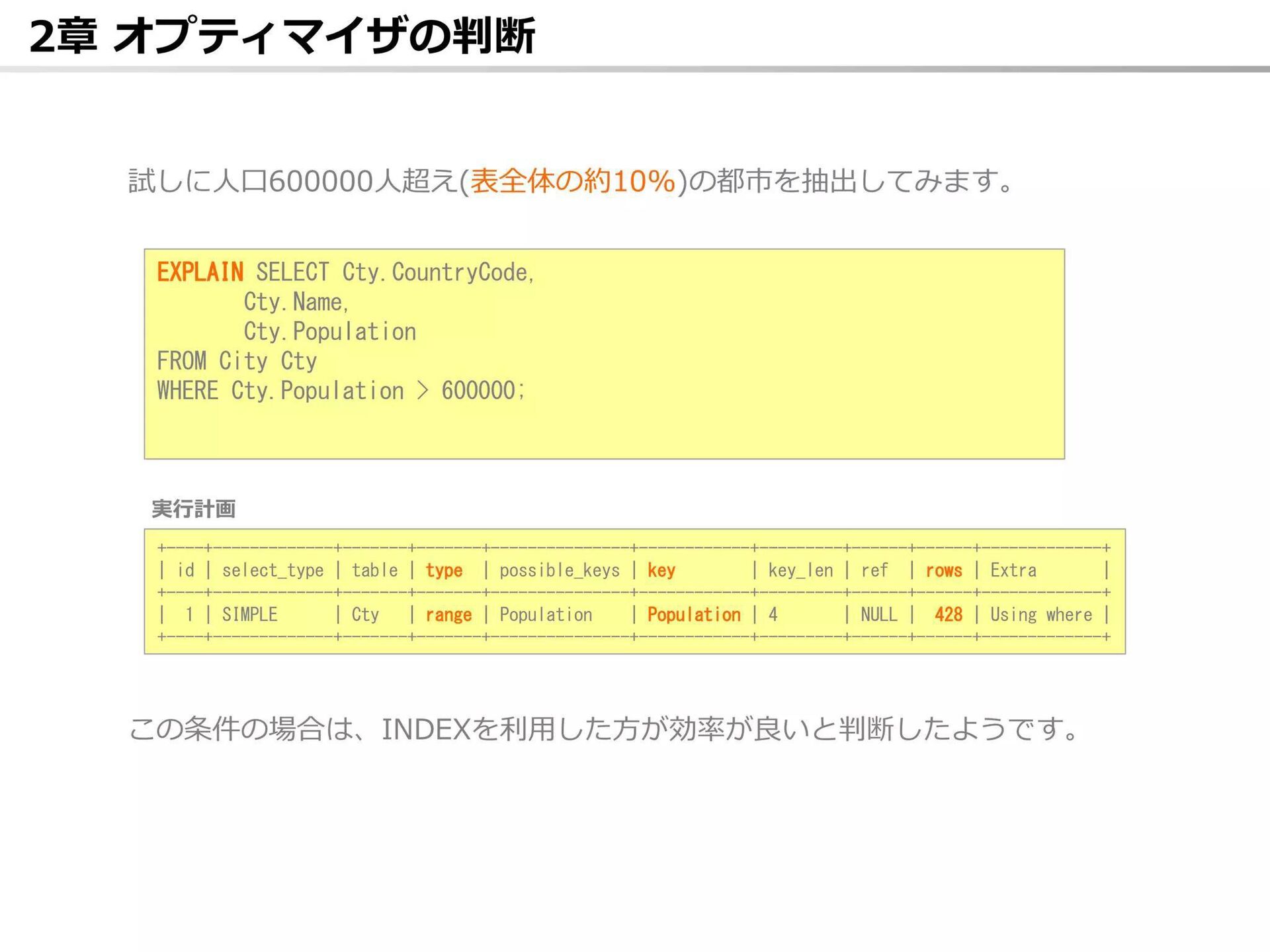Click the rows value 428
Screen dimensions: 1270x952
(x=948, y=615)
